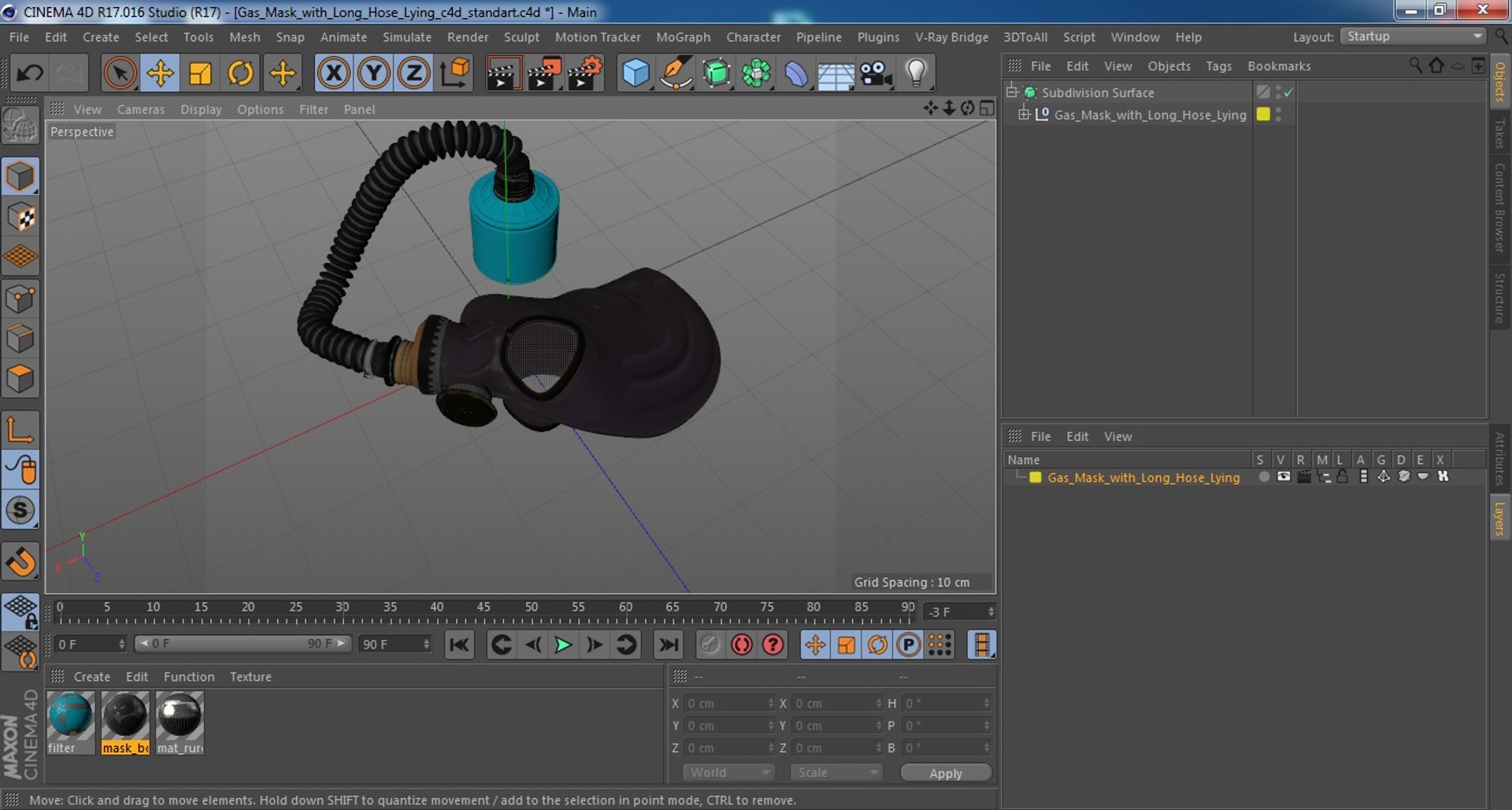
Task: Open the viewport Cameras menu
Action: (141, 110)
